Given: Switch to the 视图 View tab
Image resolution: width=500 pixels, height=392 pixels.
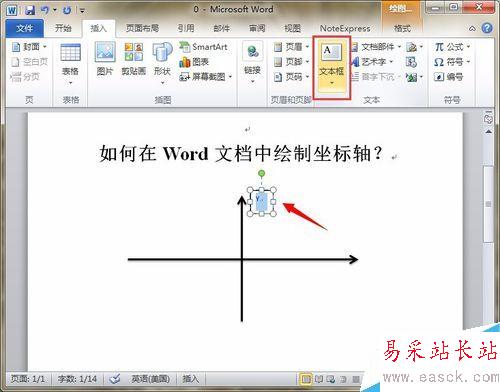Looking at the screenshot, I should 293,28.
